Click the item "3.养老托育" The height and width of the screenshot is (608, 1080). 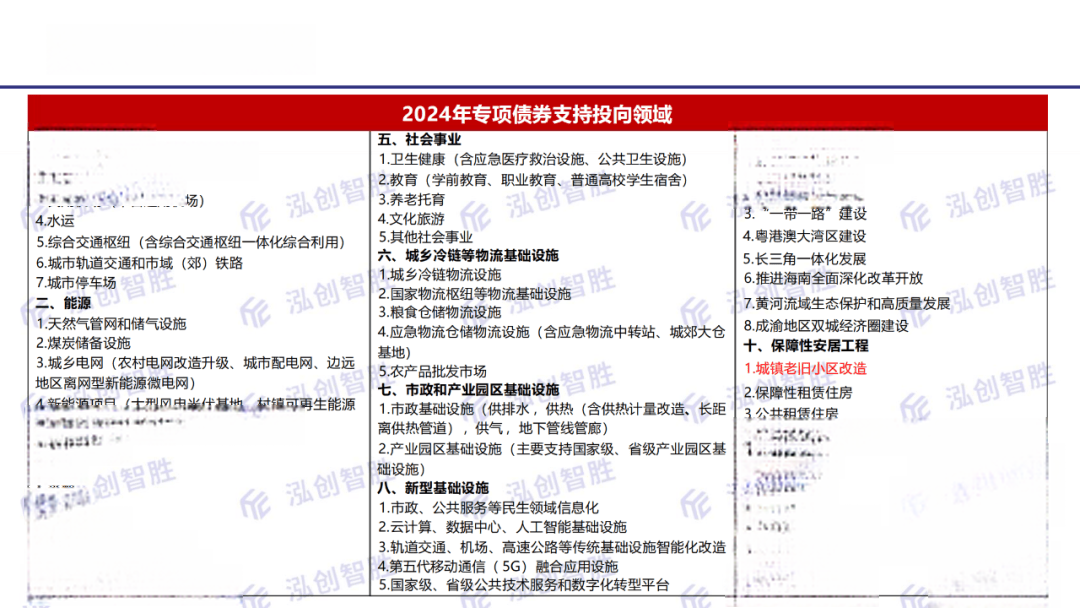411,200
